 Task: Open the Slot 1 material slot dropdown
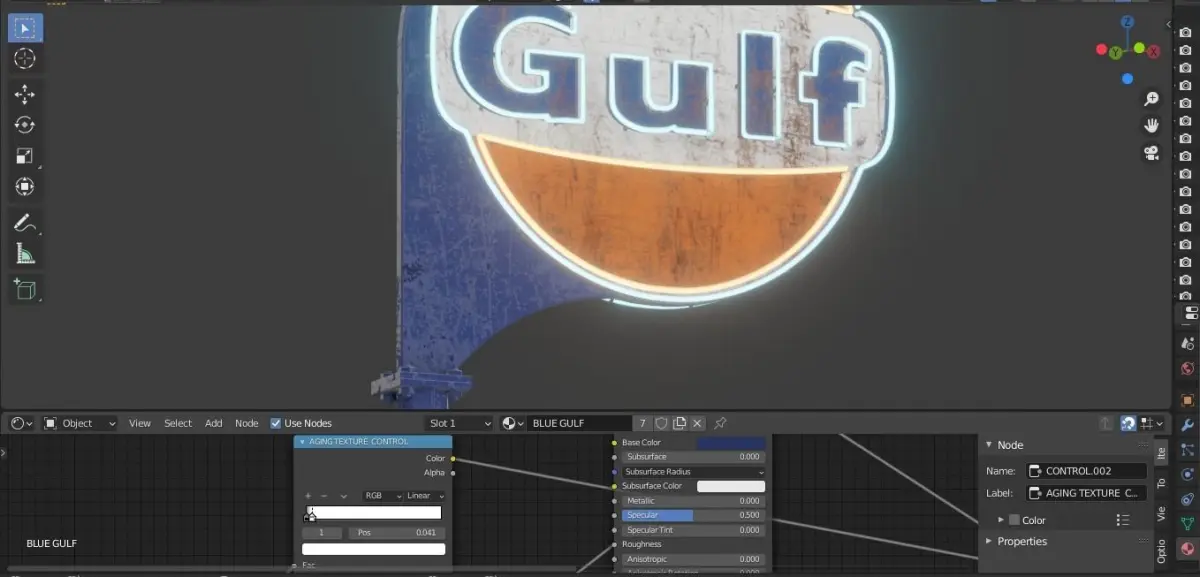(459, 423)
